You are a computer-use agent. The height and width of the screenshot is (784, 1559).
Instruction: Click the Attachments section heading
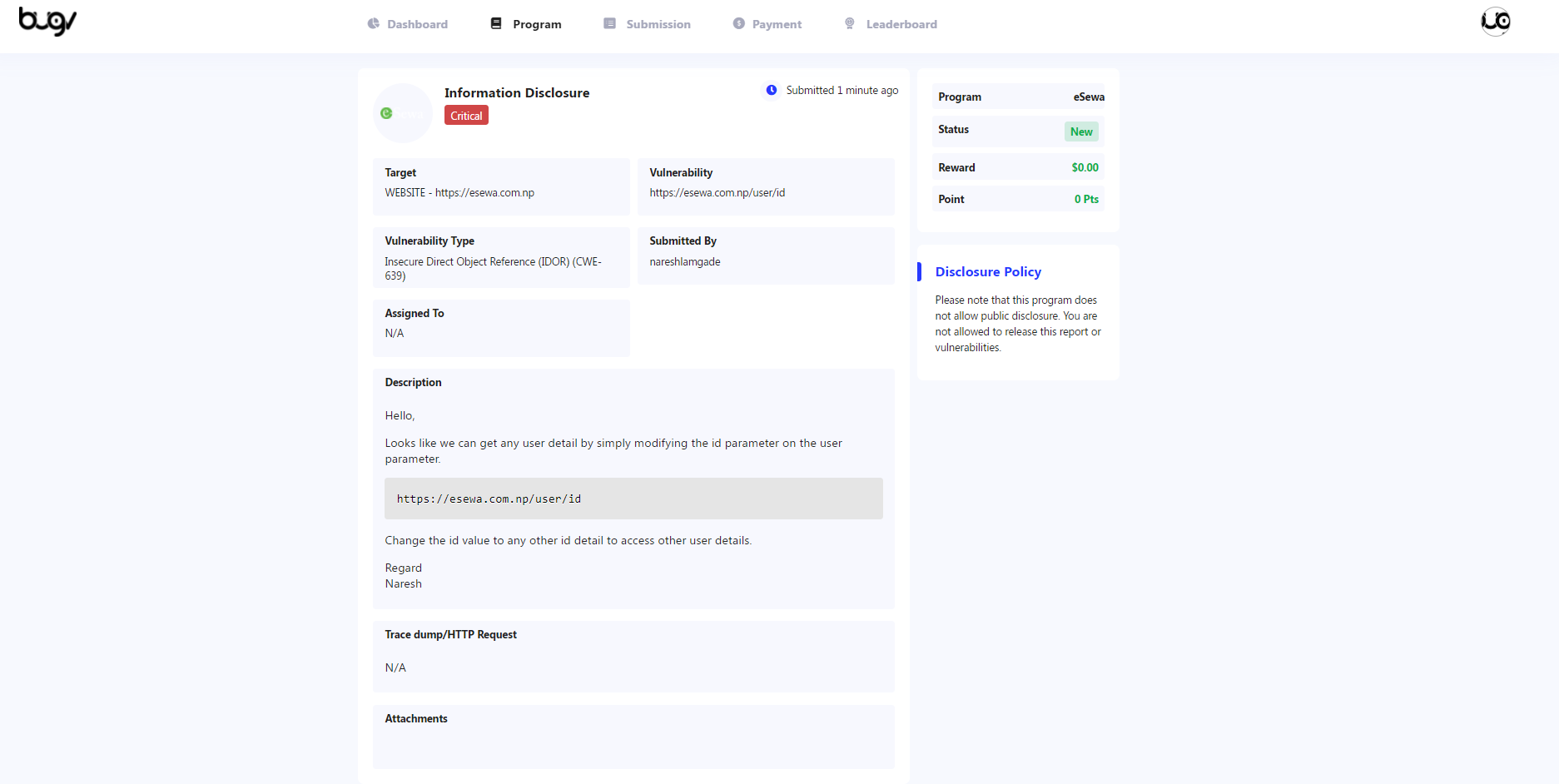(x=416, y=719)
